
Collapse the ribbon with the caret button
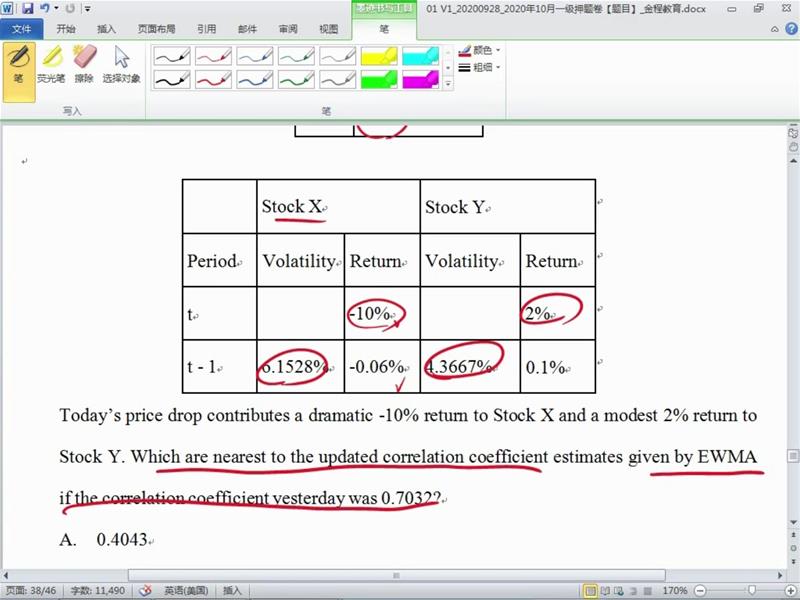774,30
